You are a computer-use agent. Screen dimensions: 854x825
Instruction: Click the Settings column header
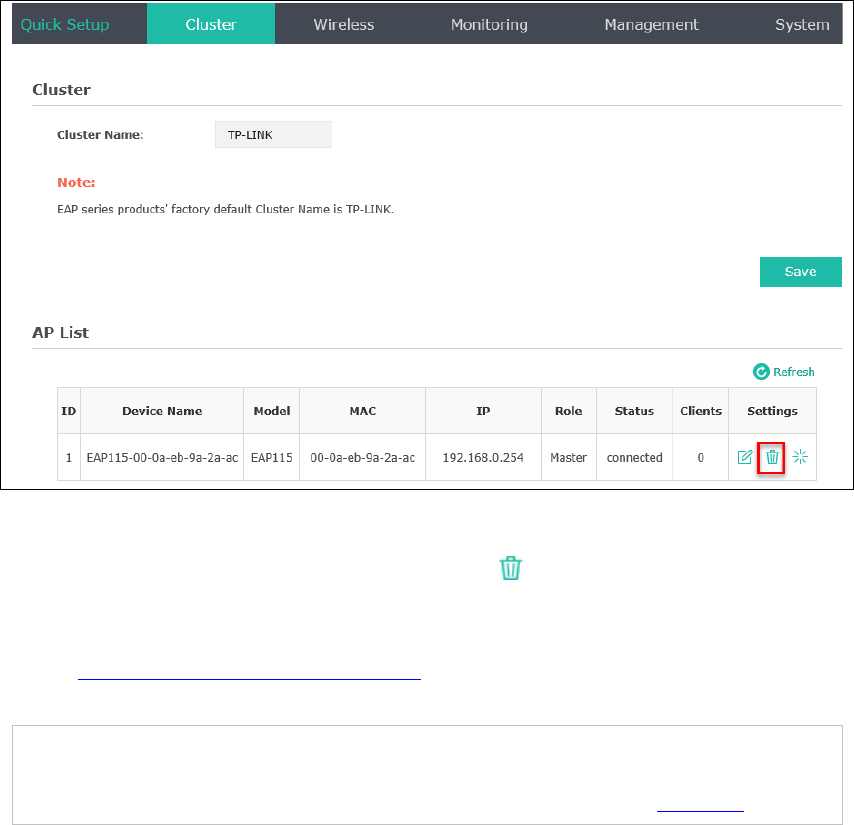point(772,411)
